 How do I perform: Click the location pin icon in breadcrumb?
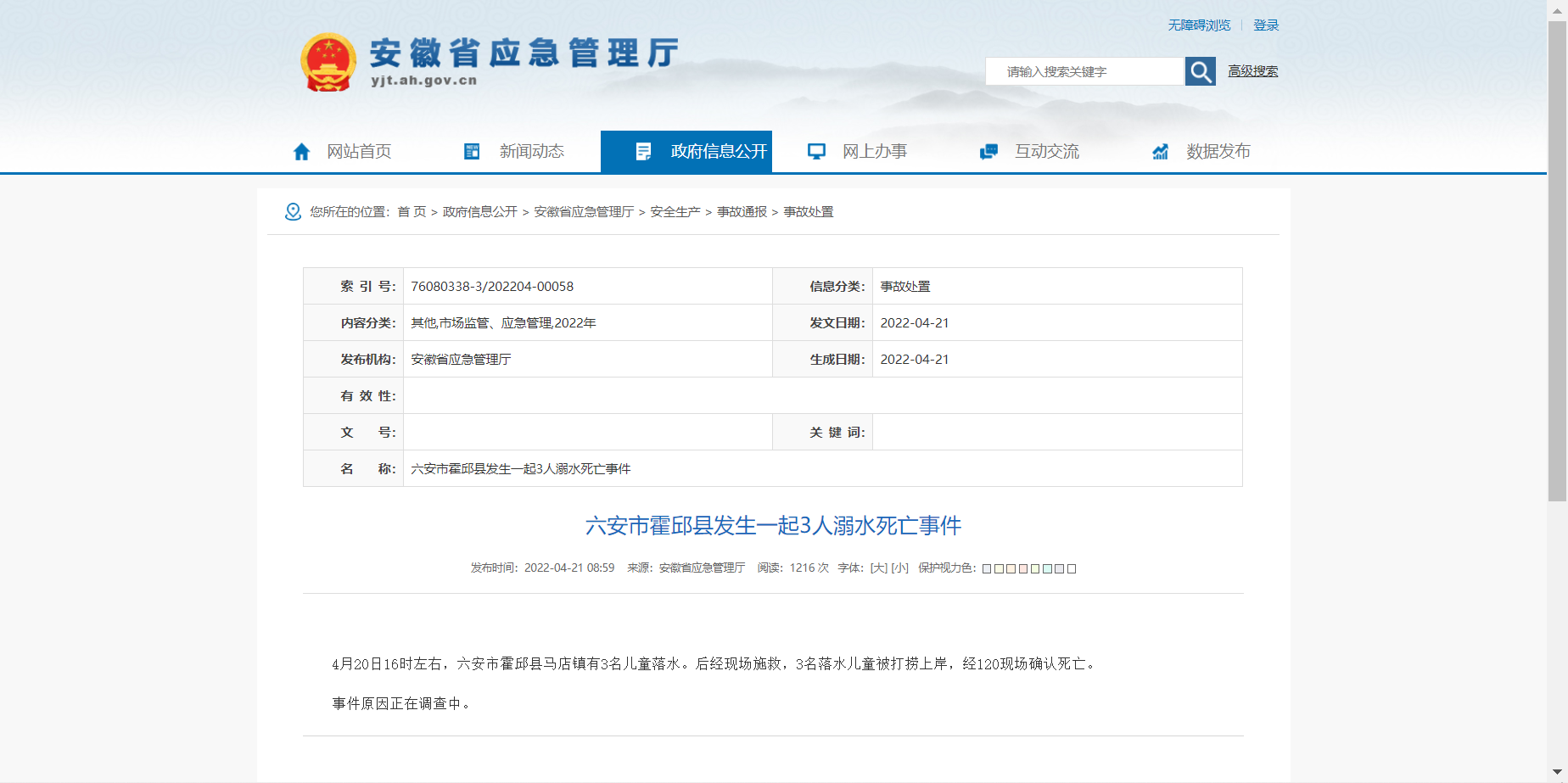pos(293,211)
